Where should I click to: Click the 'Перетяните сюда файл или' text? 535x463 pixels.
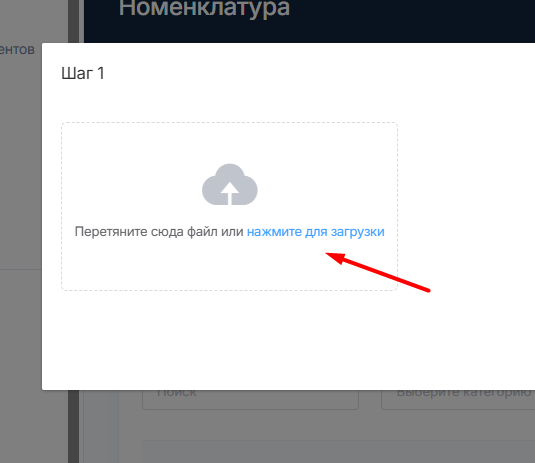pyautogui.click(x=159, y=232)
